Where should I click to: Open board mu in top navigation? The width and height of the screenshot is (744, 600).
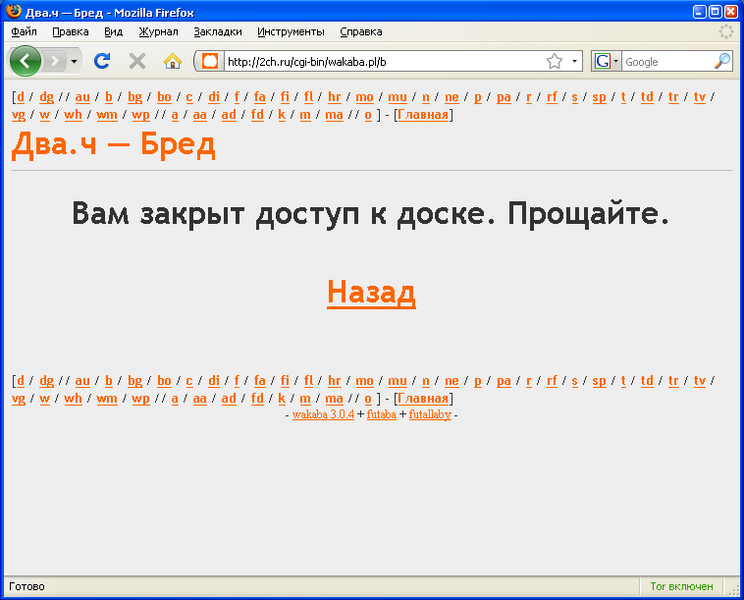pyautogui.click(x=398, y=97)
